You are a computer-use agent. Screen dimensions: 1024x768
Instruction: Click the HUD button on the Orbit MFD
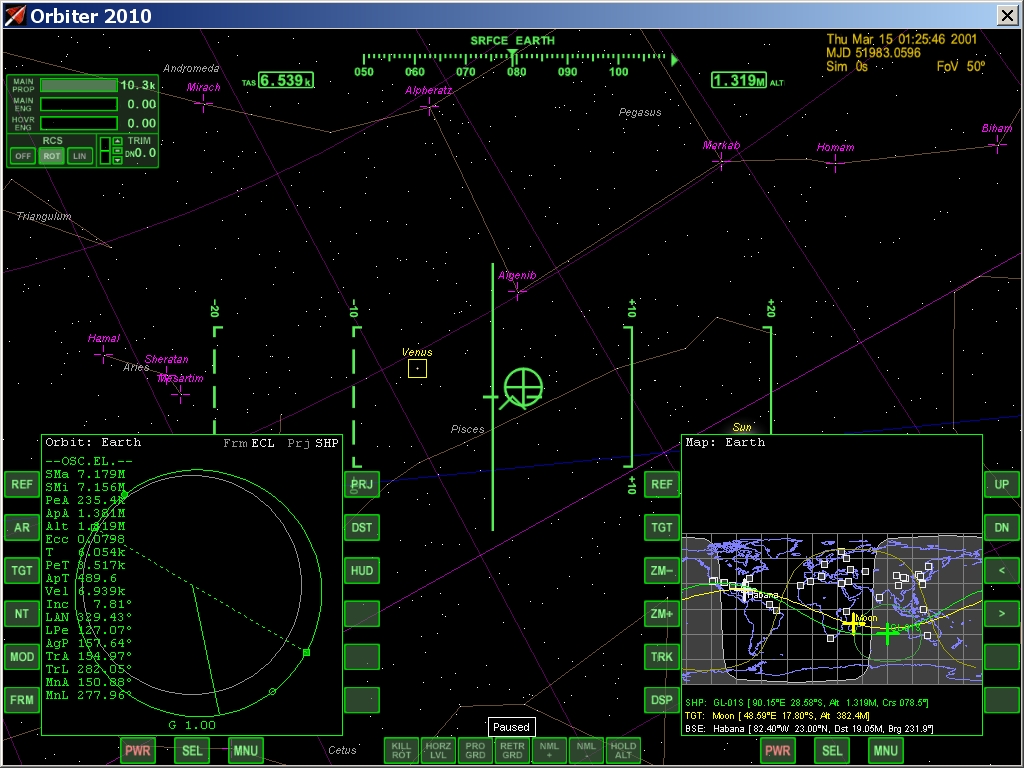362,570
